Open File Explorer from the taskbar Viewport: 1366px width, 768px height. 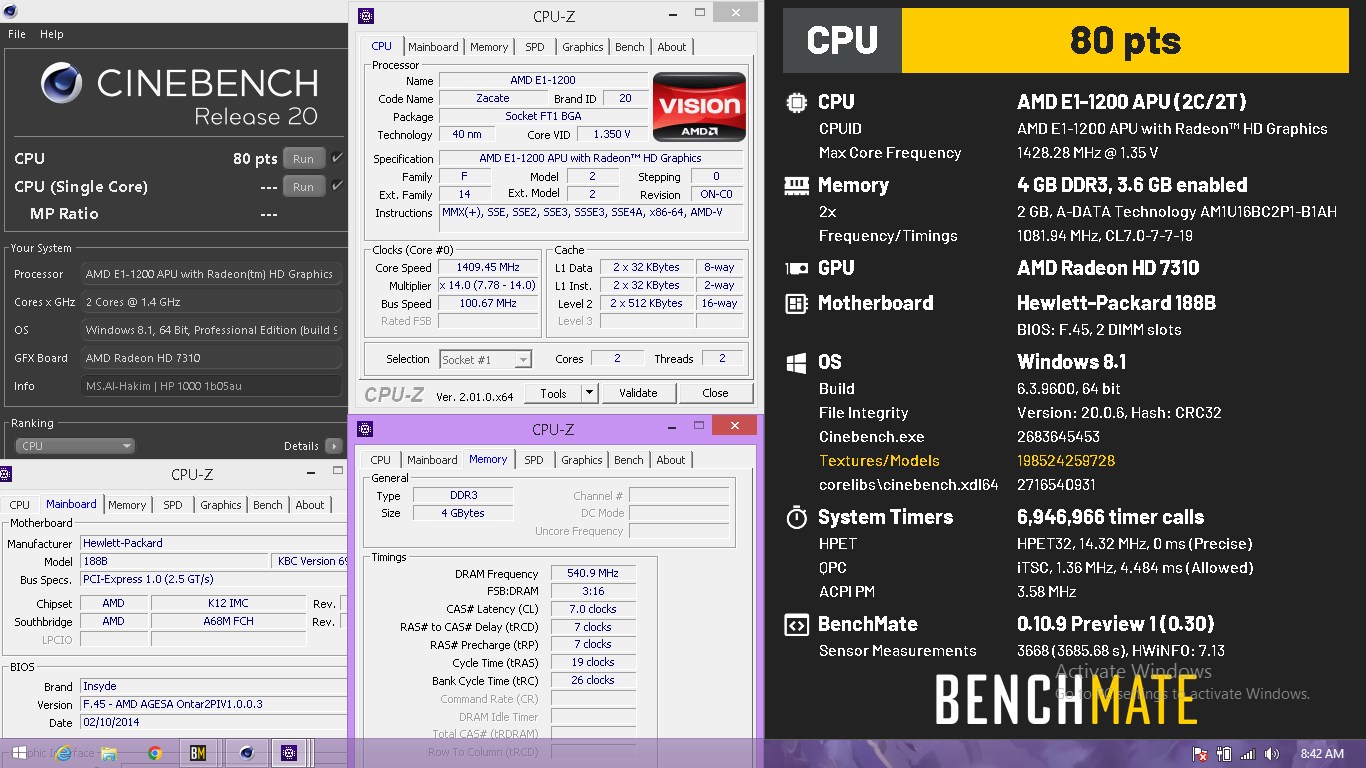[x=109, y=753]
